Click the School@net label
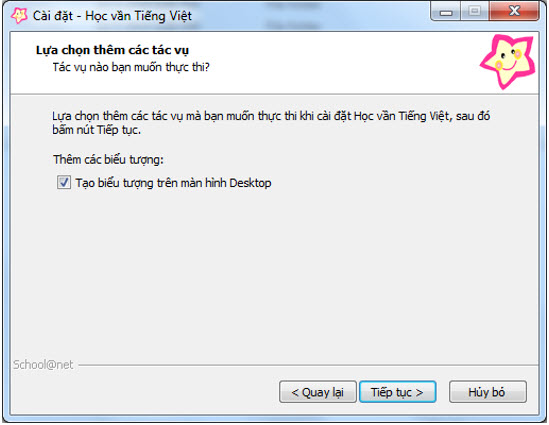Viewport: 549px width, 425px height. [43, 365]
